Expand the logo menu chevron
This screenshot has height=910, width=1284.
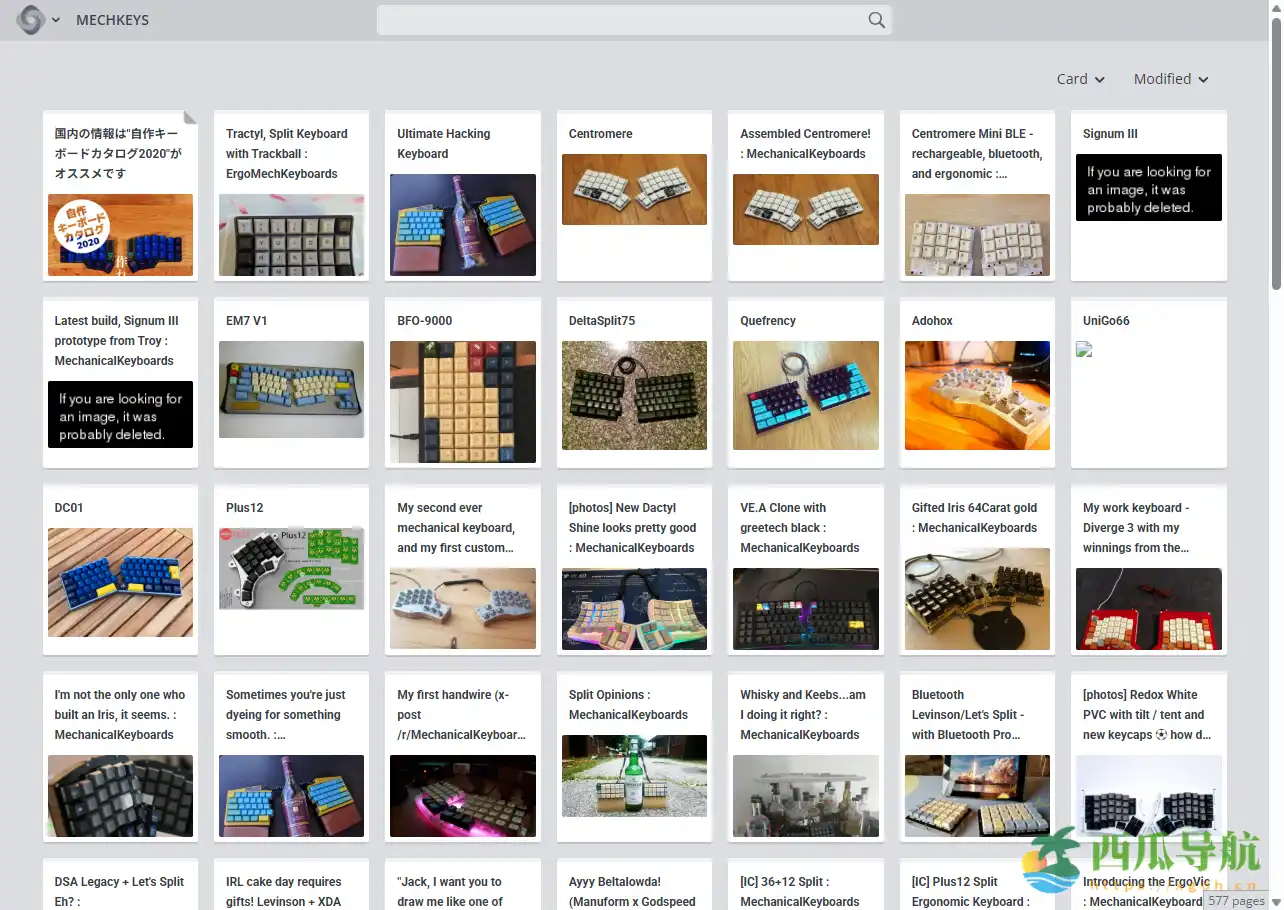[56, 20]
